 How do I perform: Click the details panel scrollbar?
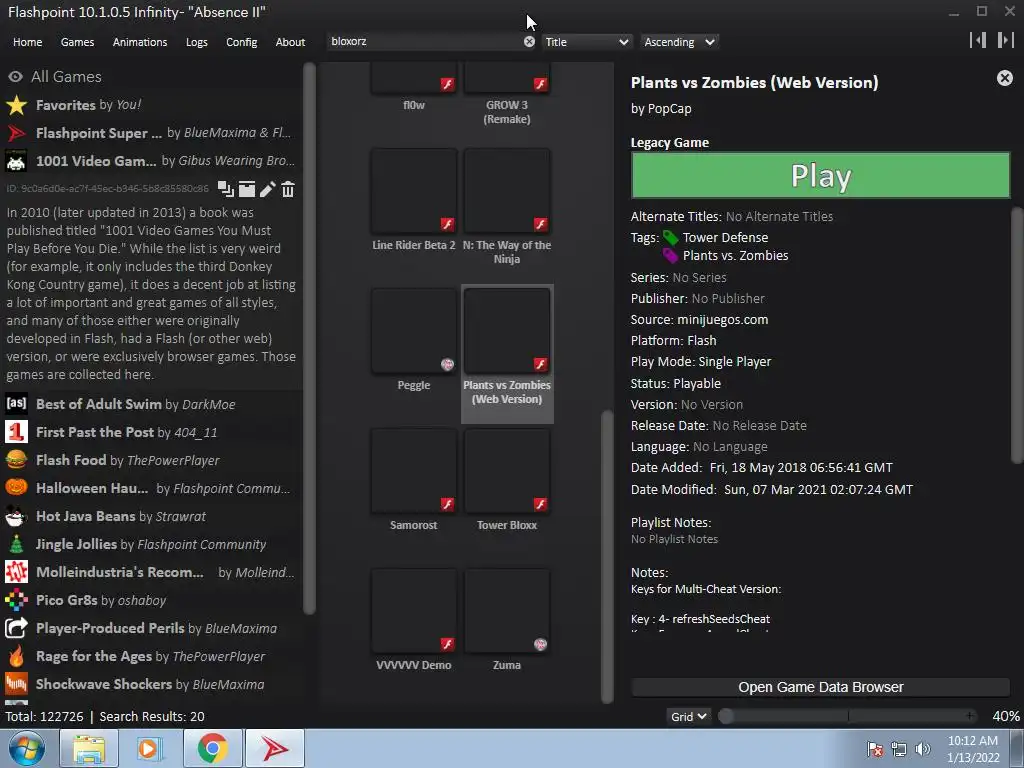tap(1017, 335)
